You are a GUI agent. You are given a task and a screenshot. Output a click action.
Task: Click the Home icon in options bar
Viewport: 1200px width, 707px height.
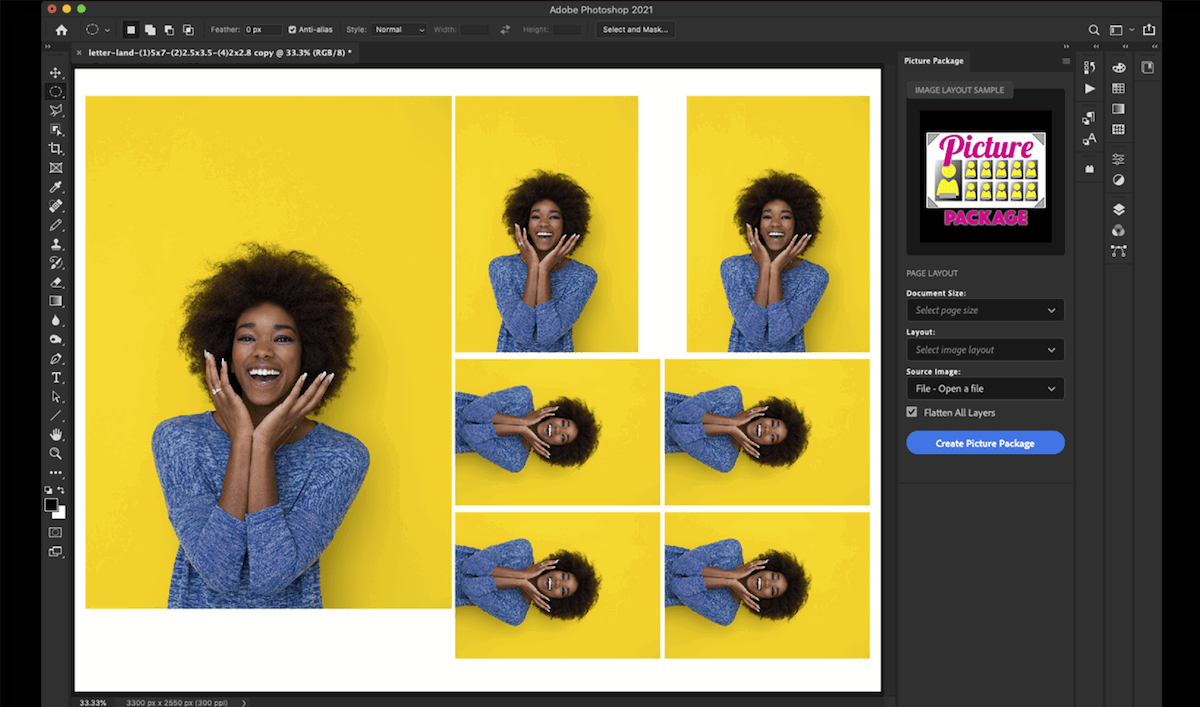click(61, 30)
